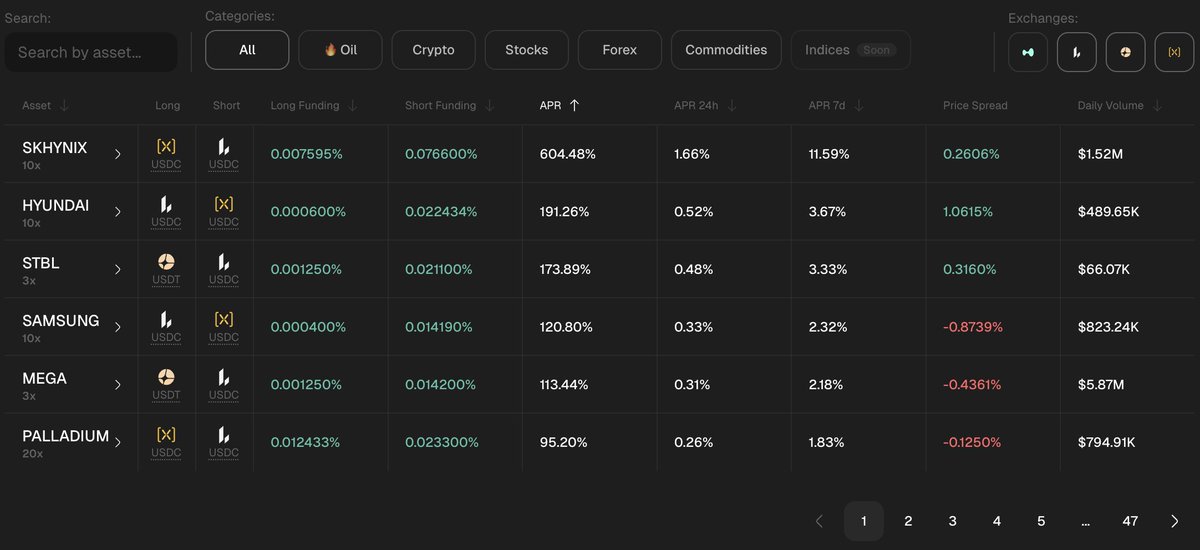Go to page 4
The height and width of the screenshot is (550, 1200).
coord(997,521)
